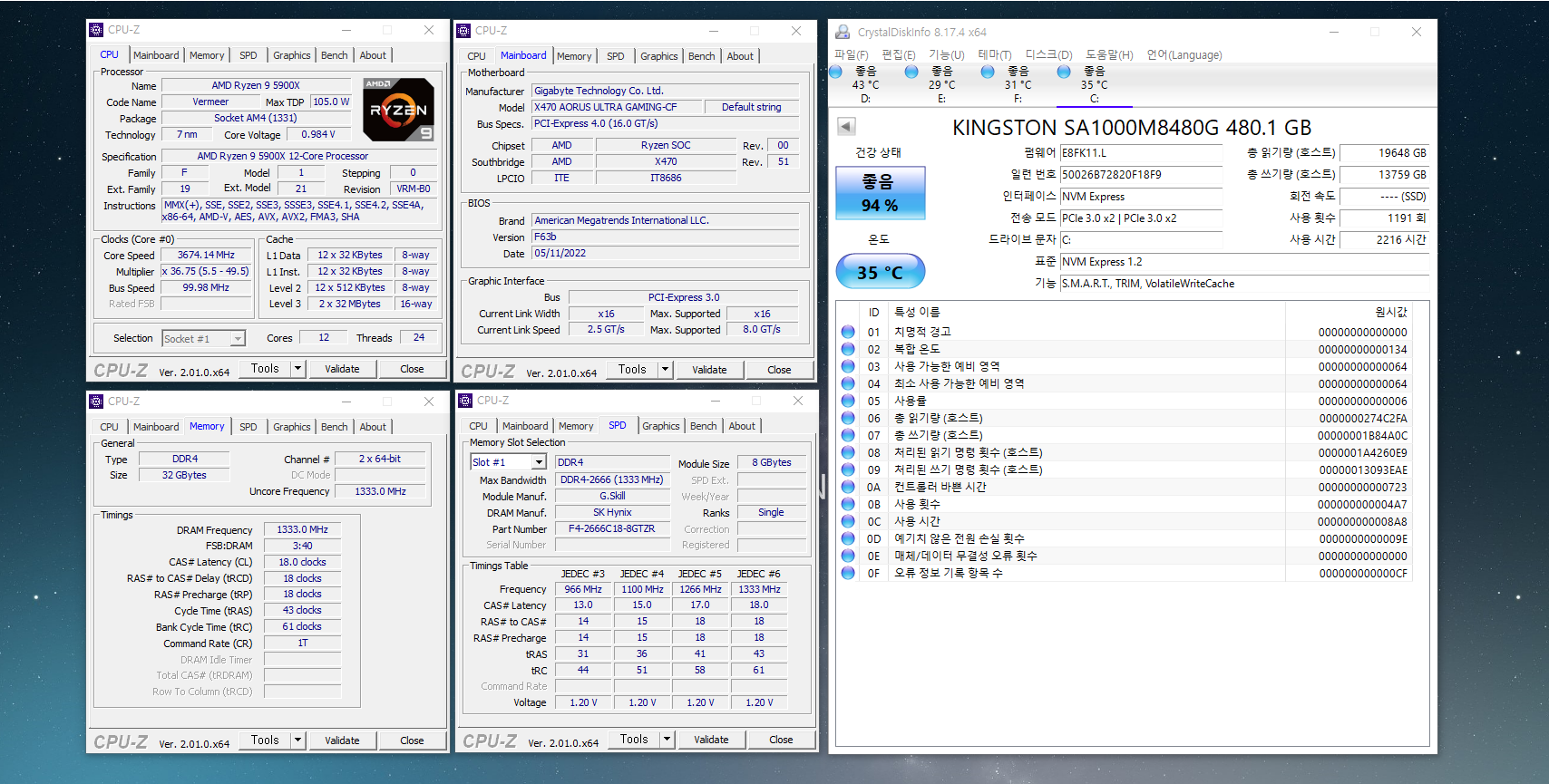
Task: Open About tab in the SPD window
Action: pyautogui.click(x=742, y=426)
